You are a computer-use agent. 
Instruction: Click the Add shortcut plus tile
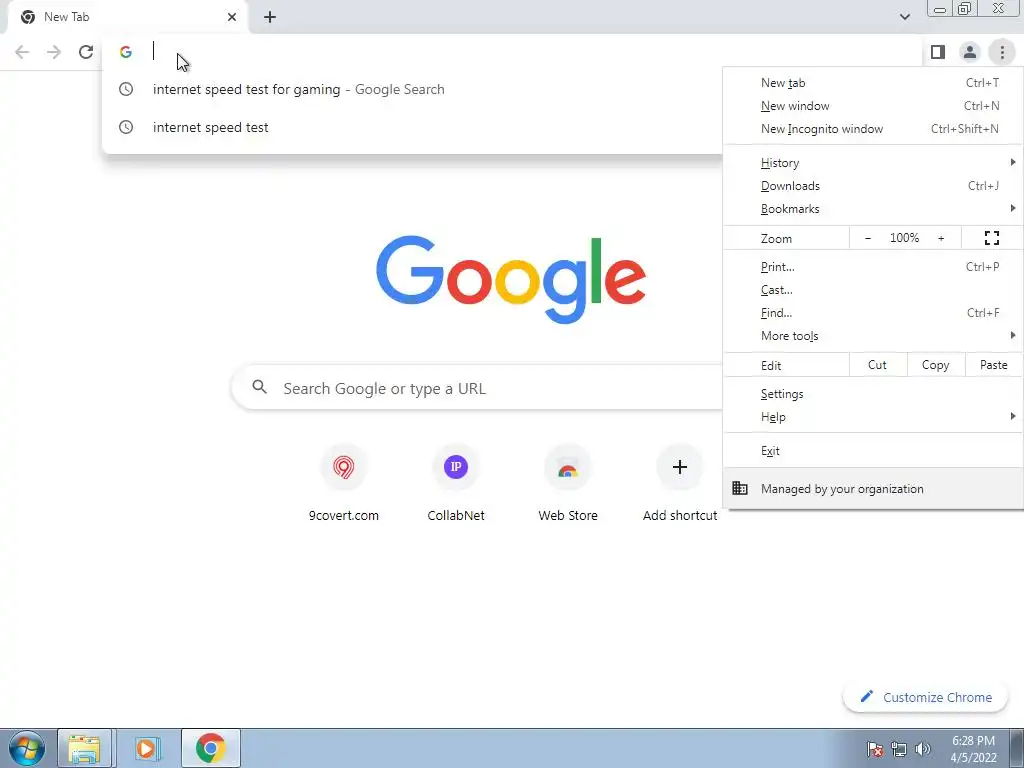(x=680, y=483)
